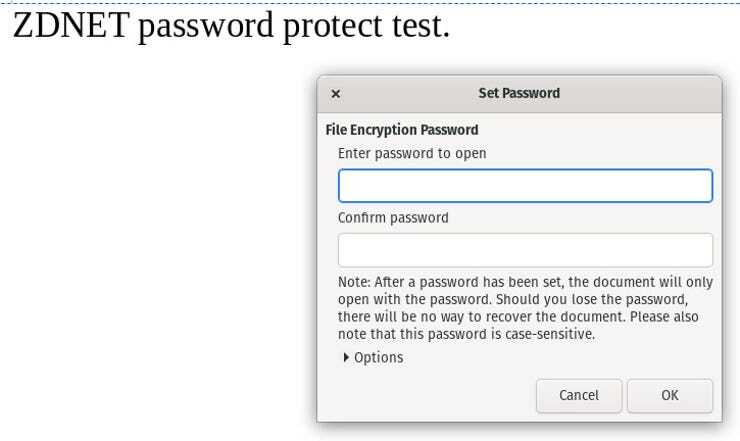Click the Options label text
The image size is (740, 441).
pyautogui.click(x=379, y=357)
